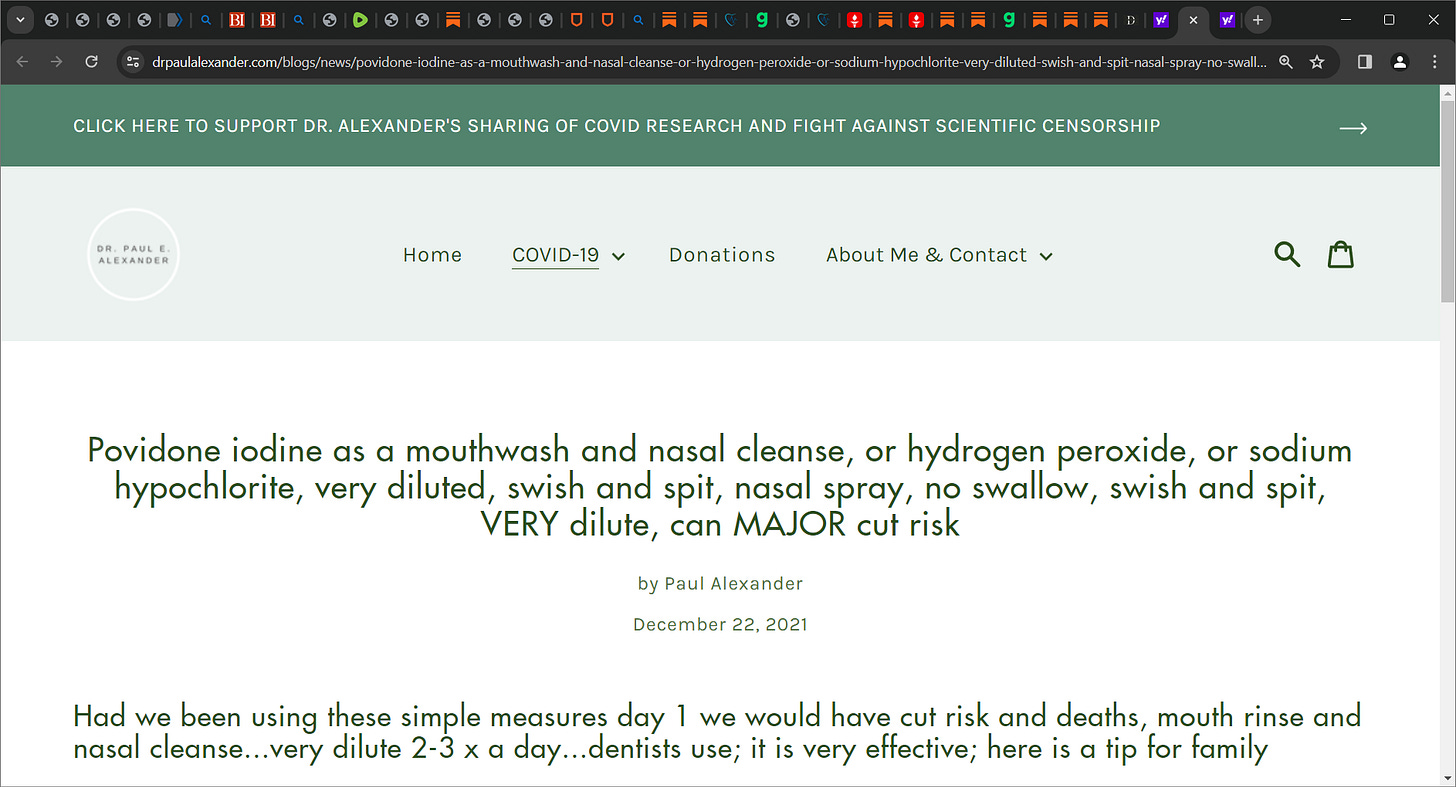
Task: Click the Povidone iodine article headline
Action: pyautogui.click(x=720, y=487)
